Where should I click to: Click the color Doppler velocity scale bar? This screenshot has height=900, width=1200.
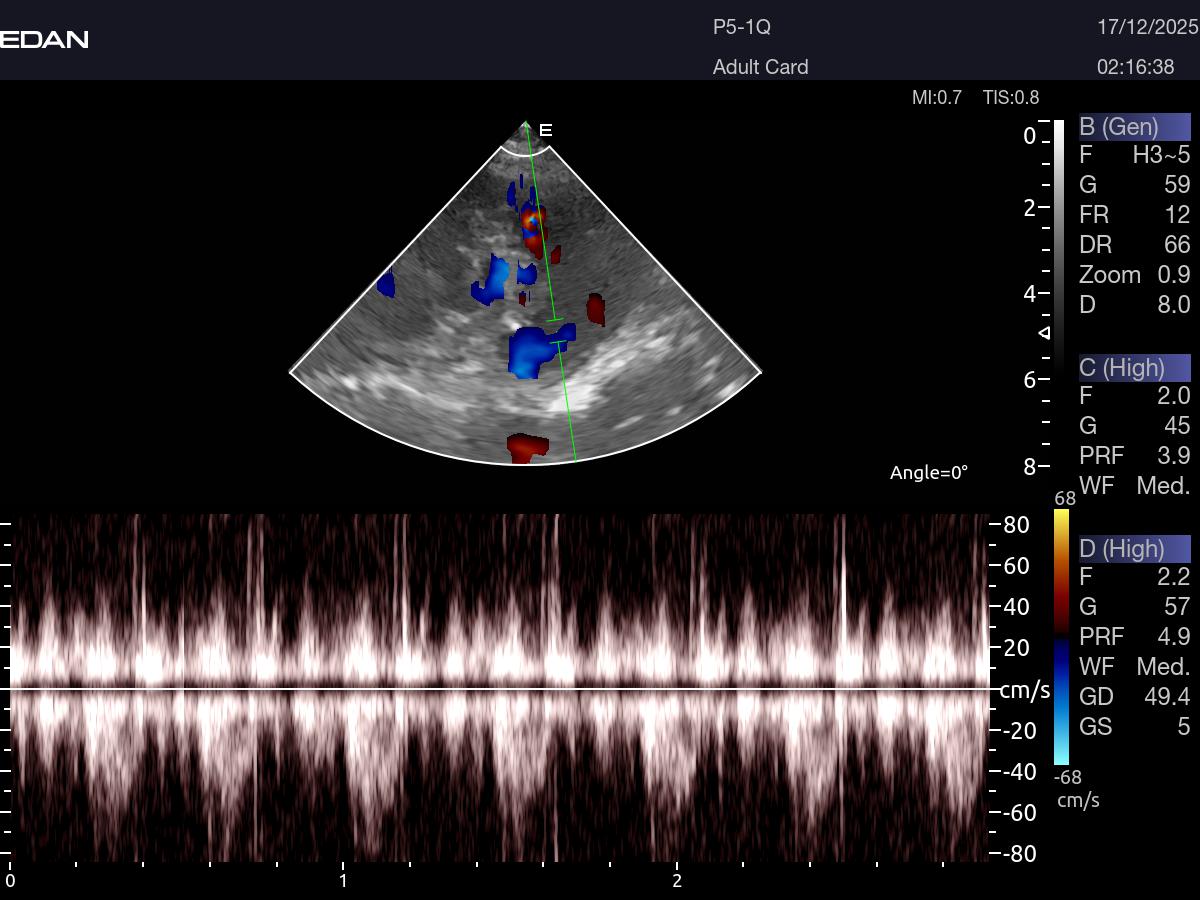coord(1061,636)
